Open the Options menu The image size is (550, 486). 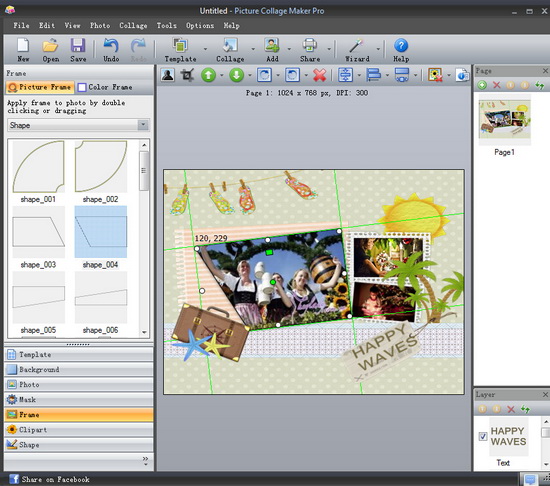tap(200, 26)
